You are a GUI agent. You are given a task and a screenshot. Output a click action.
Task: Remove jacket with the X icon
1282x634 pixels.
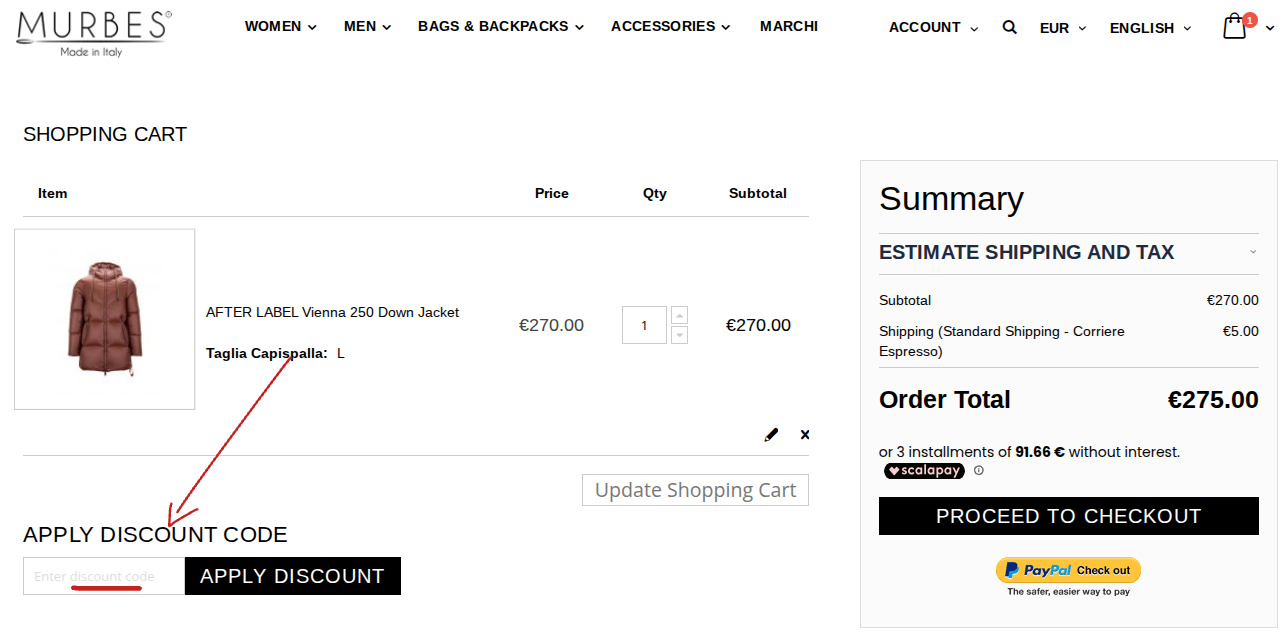[x=805, y=435]
